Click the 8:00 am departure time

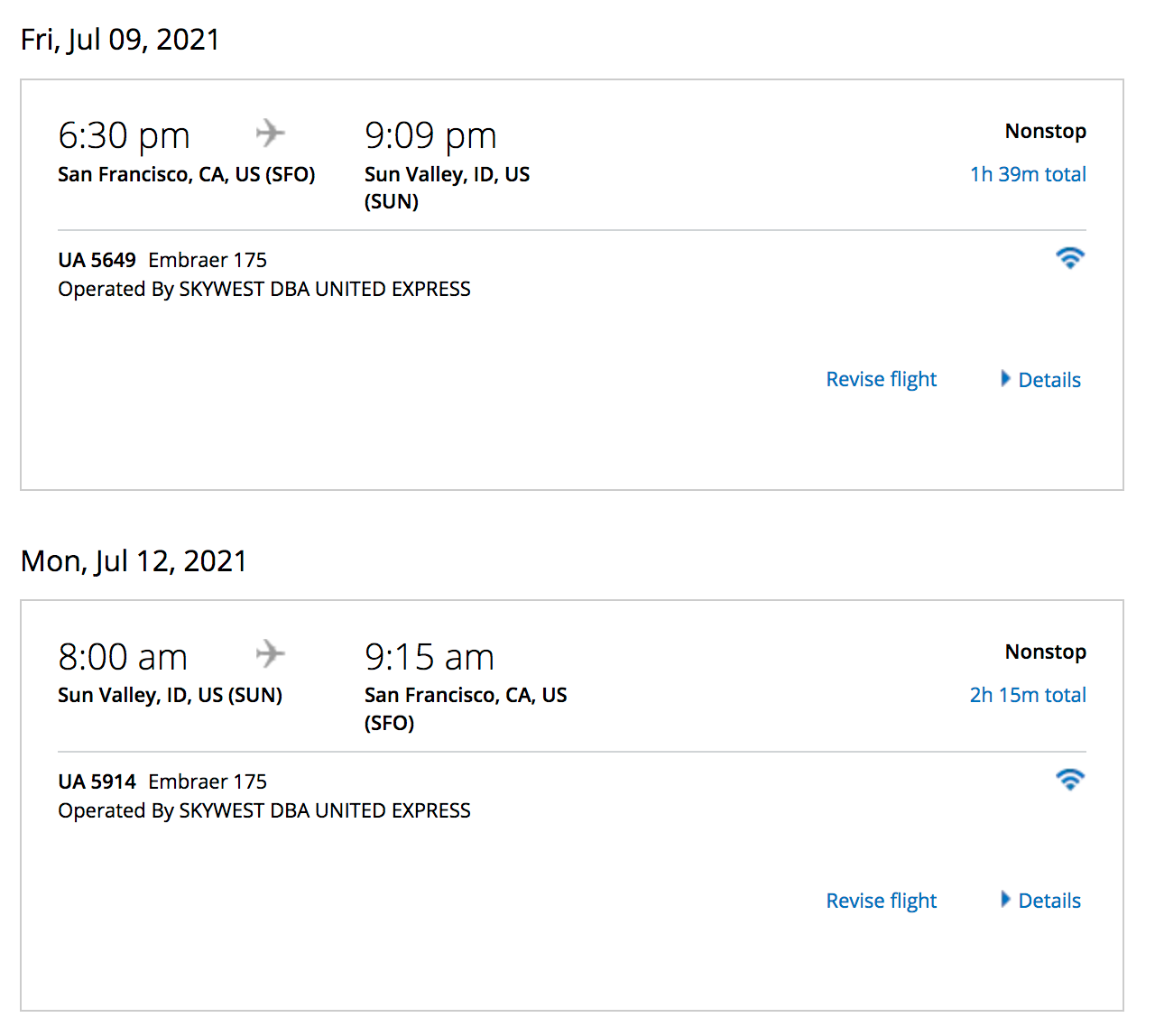pos(123,657)
